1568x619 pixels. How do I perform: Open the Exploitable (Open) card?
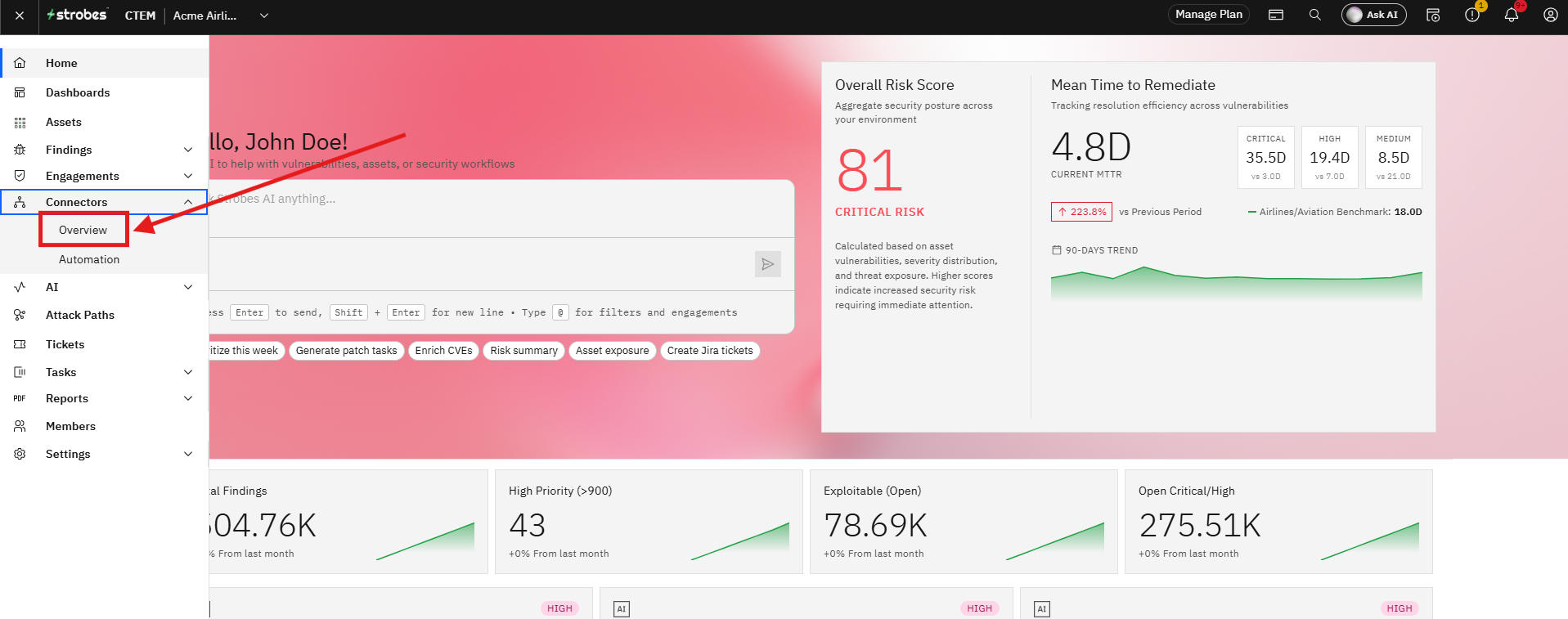point(964,522)
